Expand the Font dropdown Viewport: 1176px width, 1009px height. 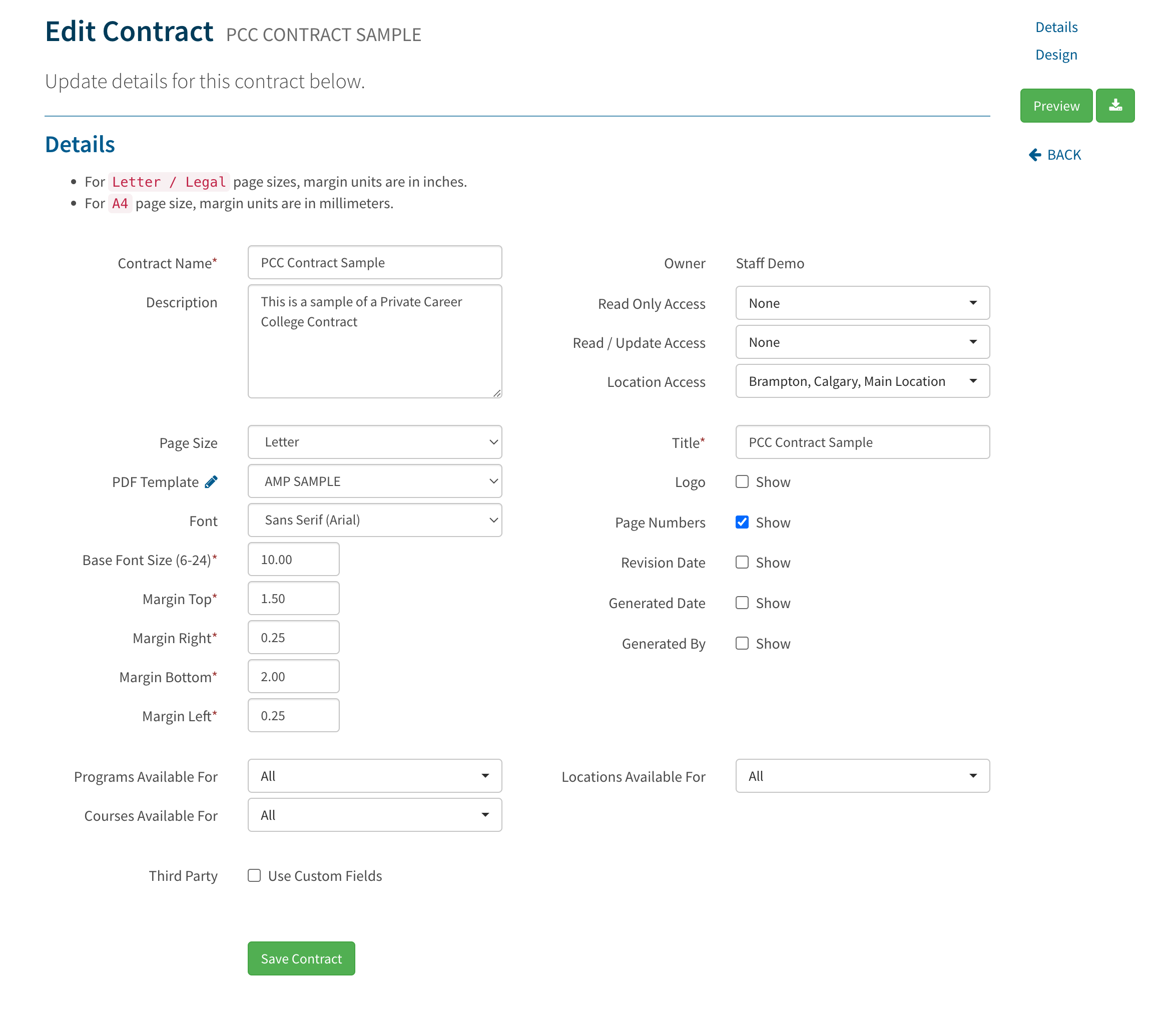(375, 521)
